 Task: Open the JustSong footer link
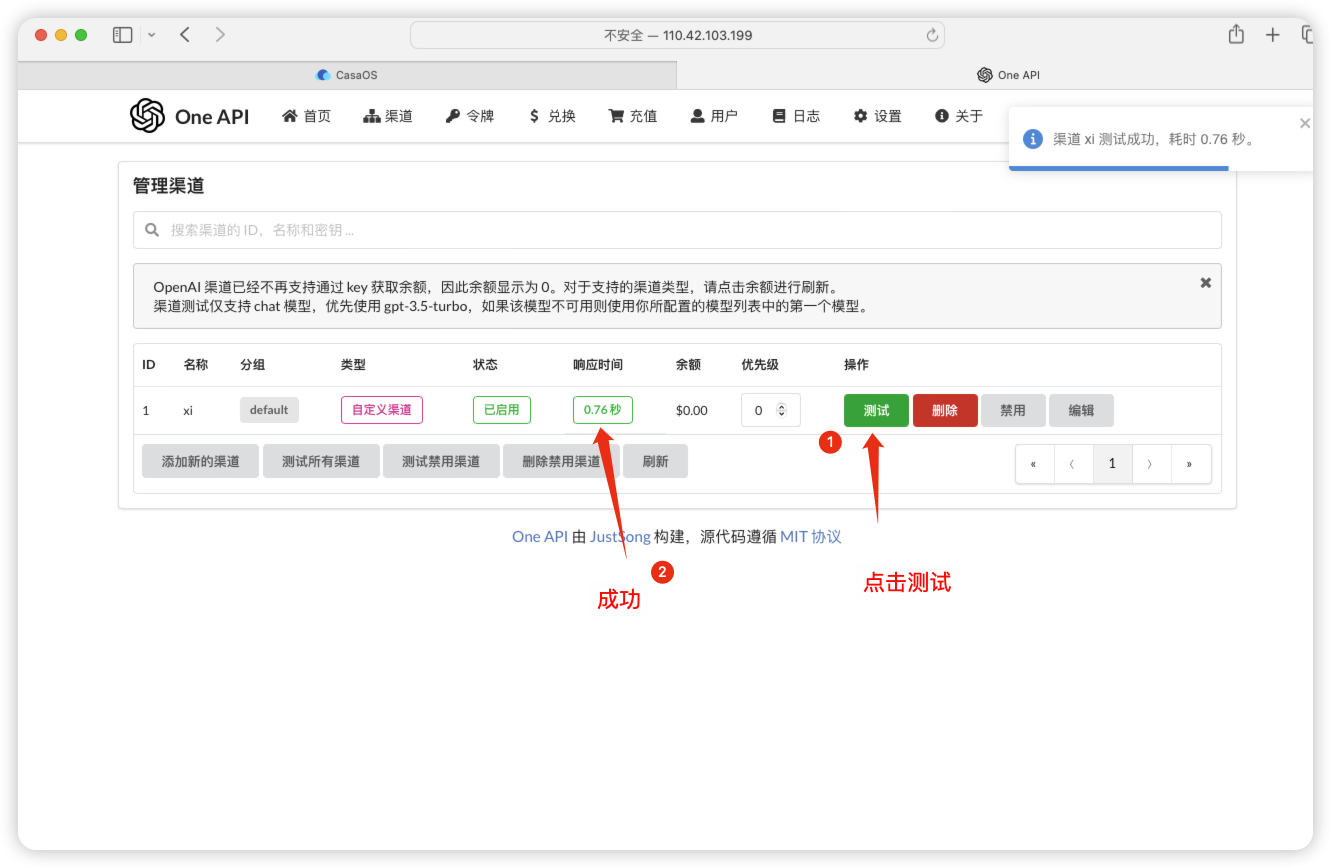click(x=620, y=537)
